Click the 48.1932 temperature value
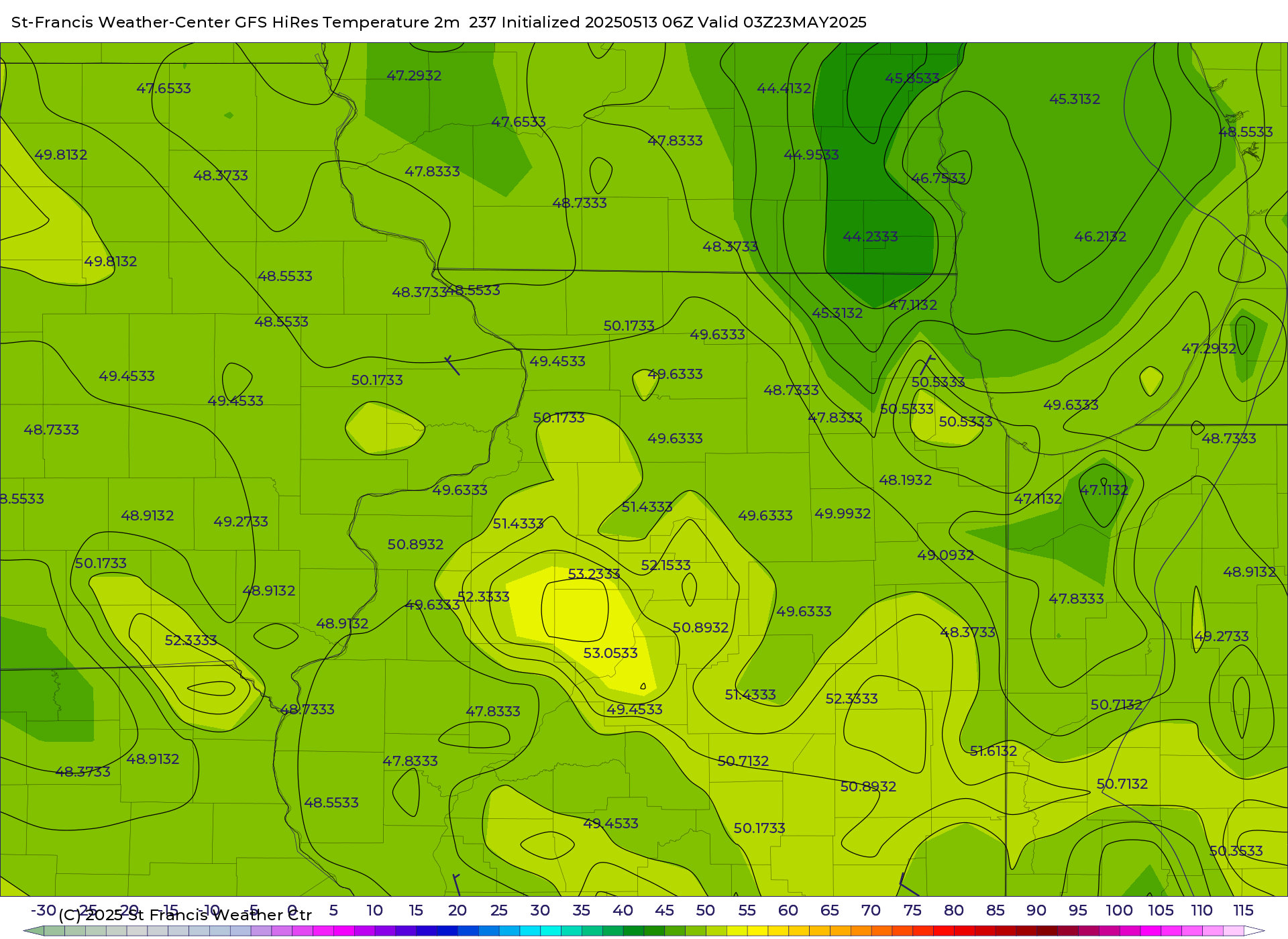Image resolution: width=1288 pixels, height=939 pixels. coord(906,480)
